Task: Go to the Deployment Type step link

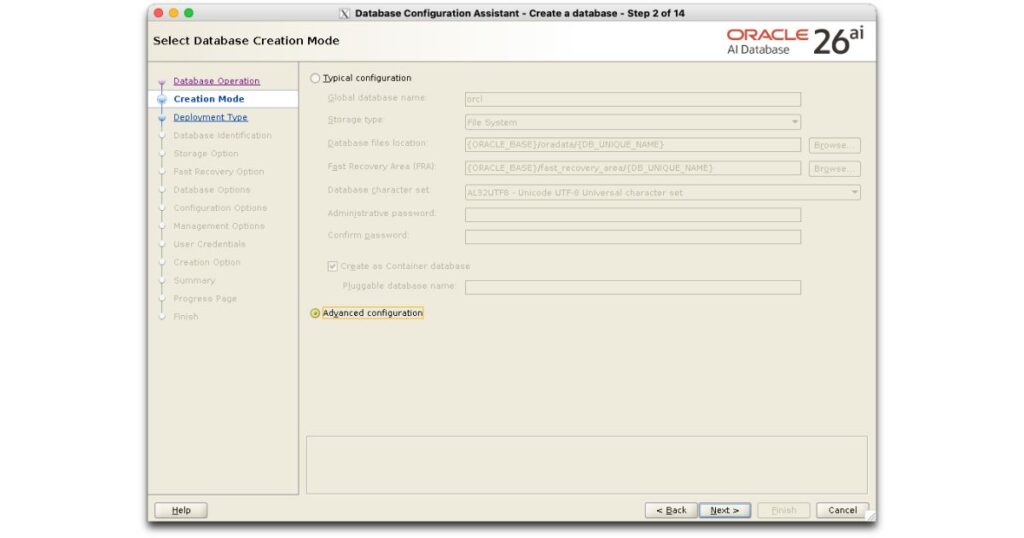Action: (x=210, y=118)
